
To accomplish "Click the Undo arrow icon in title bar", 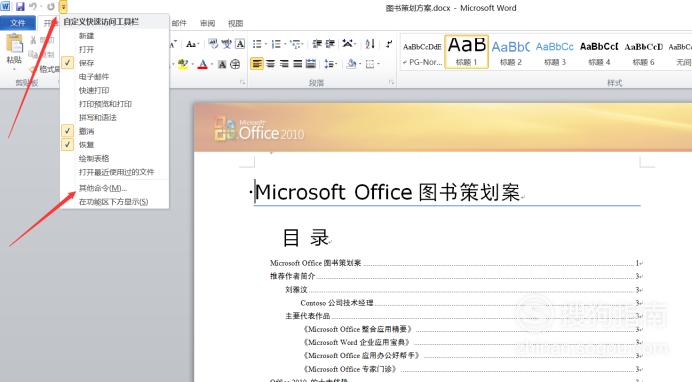I will click(33, 7).
